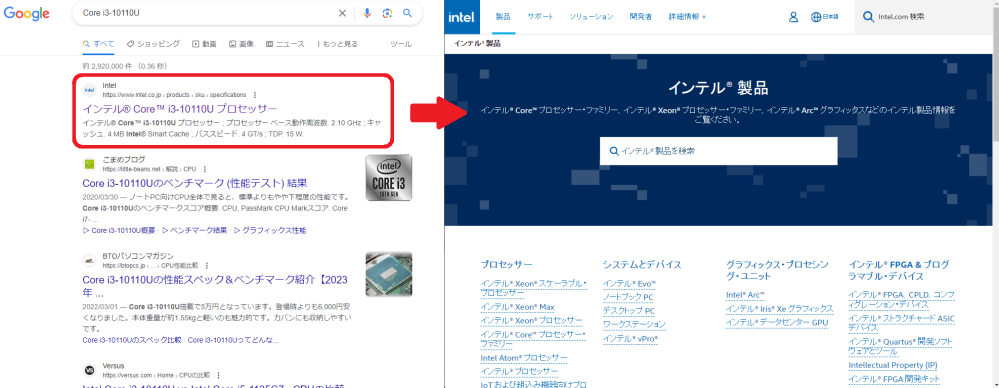Open デスクトップ PC link

point(629,311)
